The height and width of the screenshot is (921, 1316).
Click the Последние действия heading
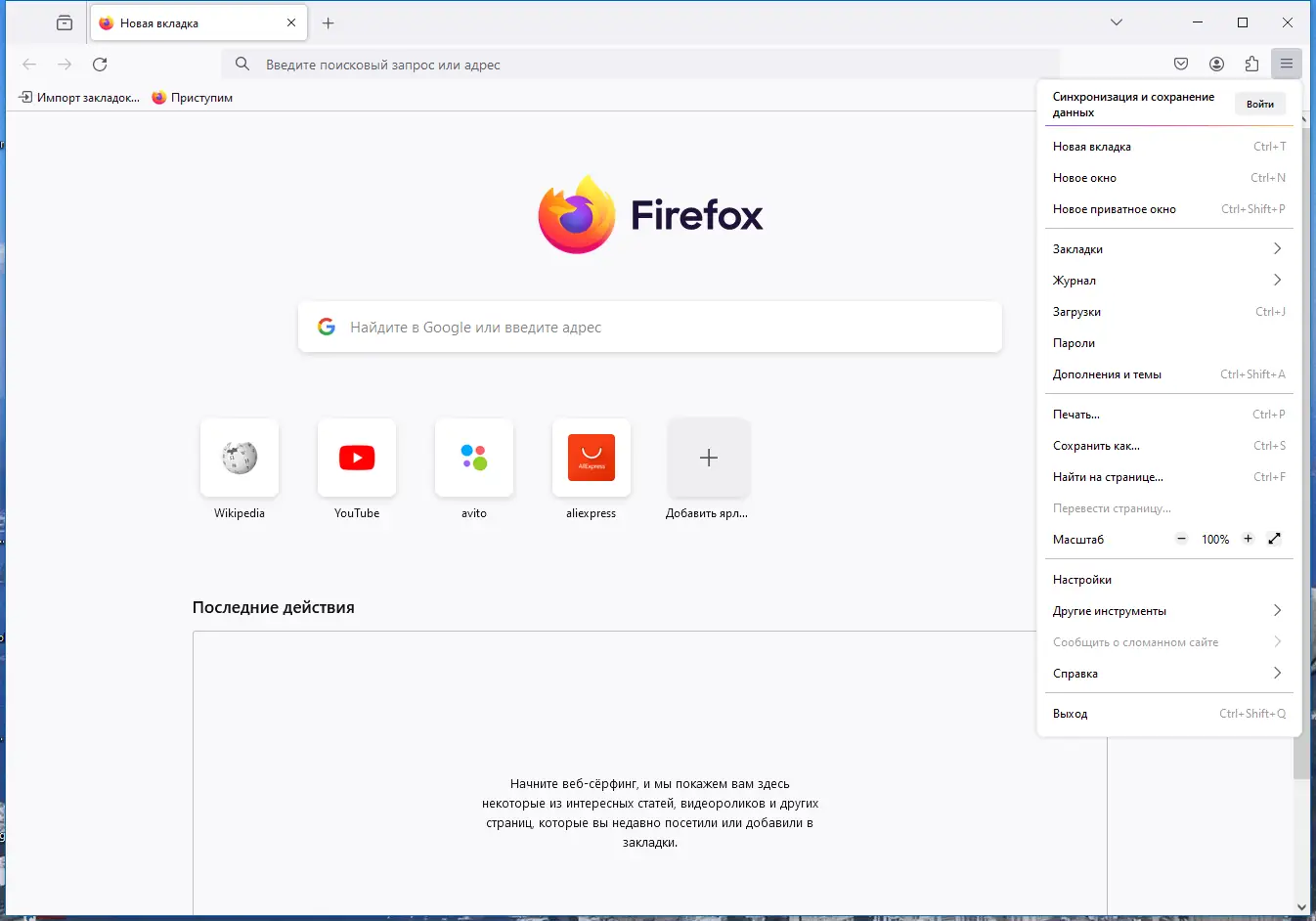click(274, 607)
